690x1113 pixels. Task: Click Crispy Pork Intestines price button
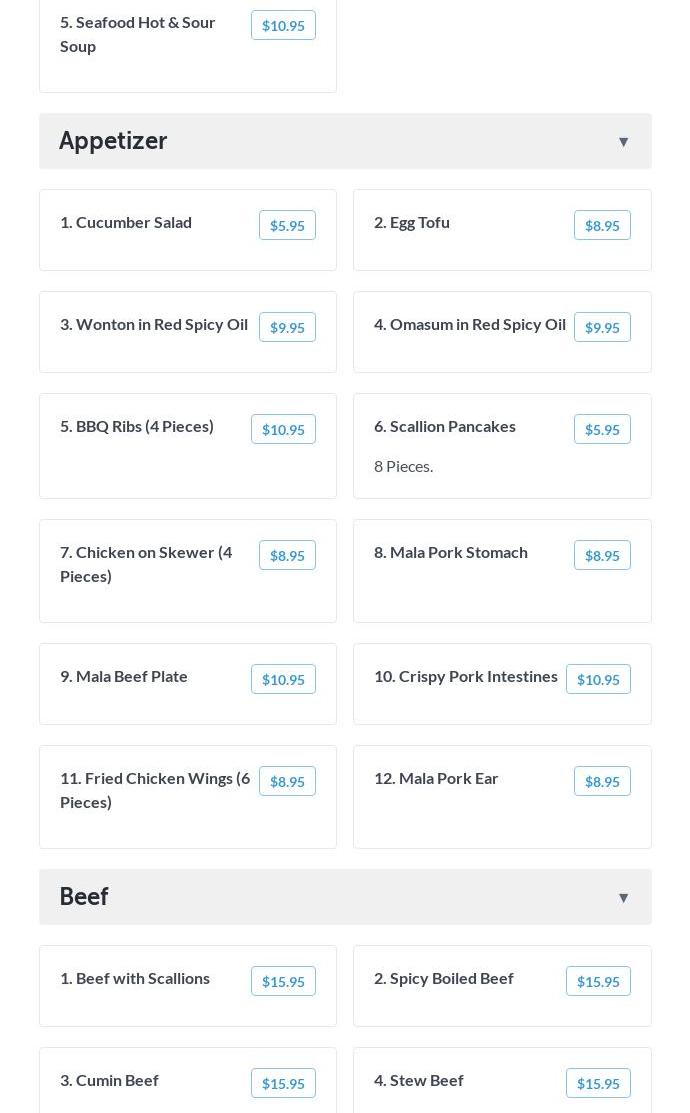(x=598, y=680)
